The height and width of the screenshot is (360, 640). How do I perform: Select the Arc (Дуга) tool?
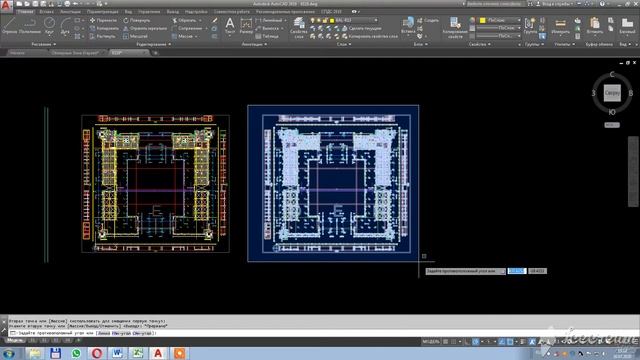click(x=65, y=26)
